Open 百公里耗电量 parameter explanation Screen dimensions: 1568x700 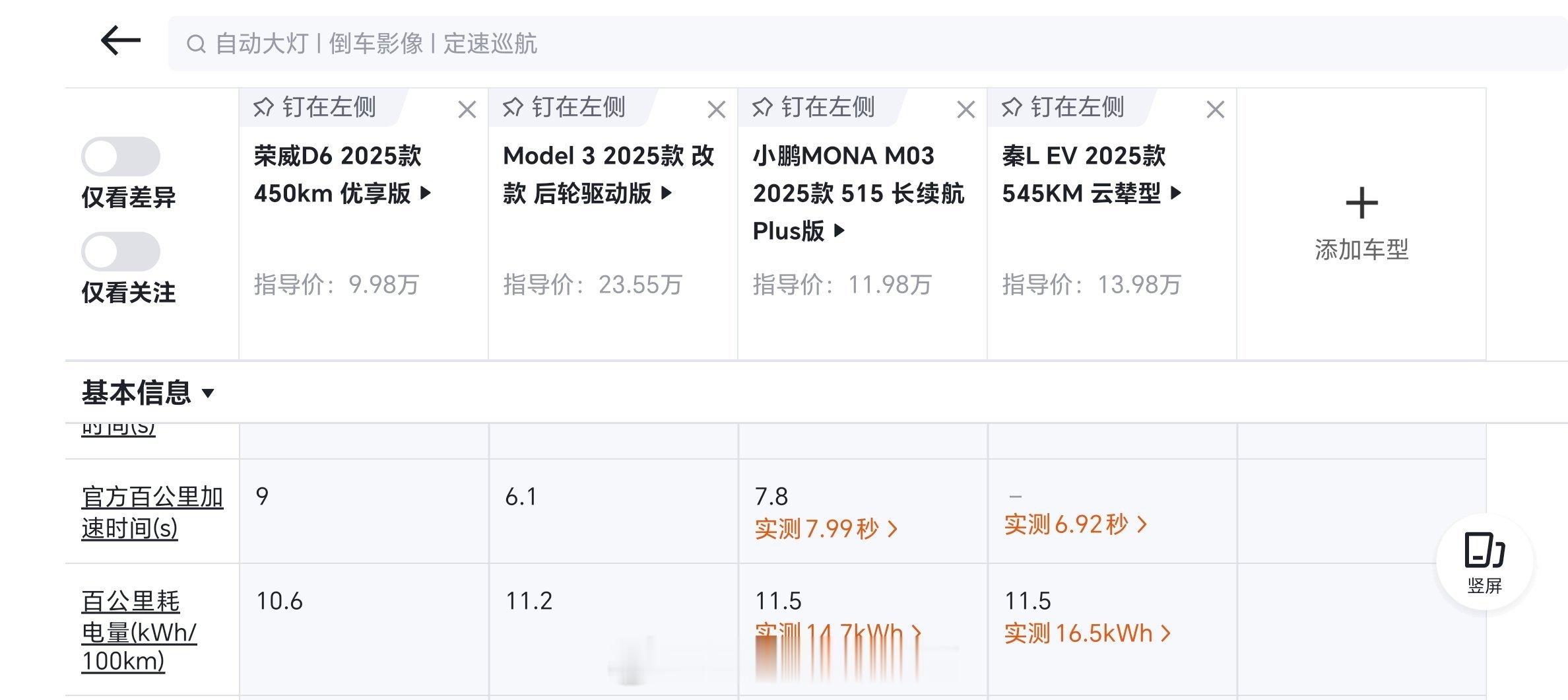139,631
